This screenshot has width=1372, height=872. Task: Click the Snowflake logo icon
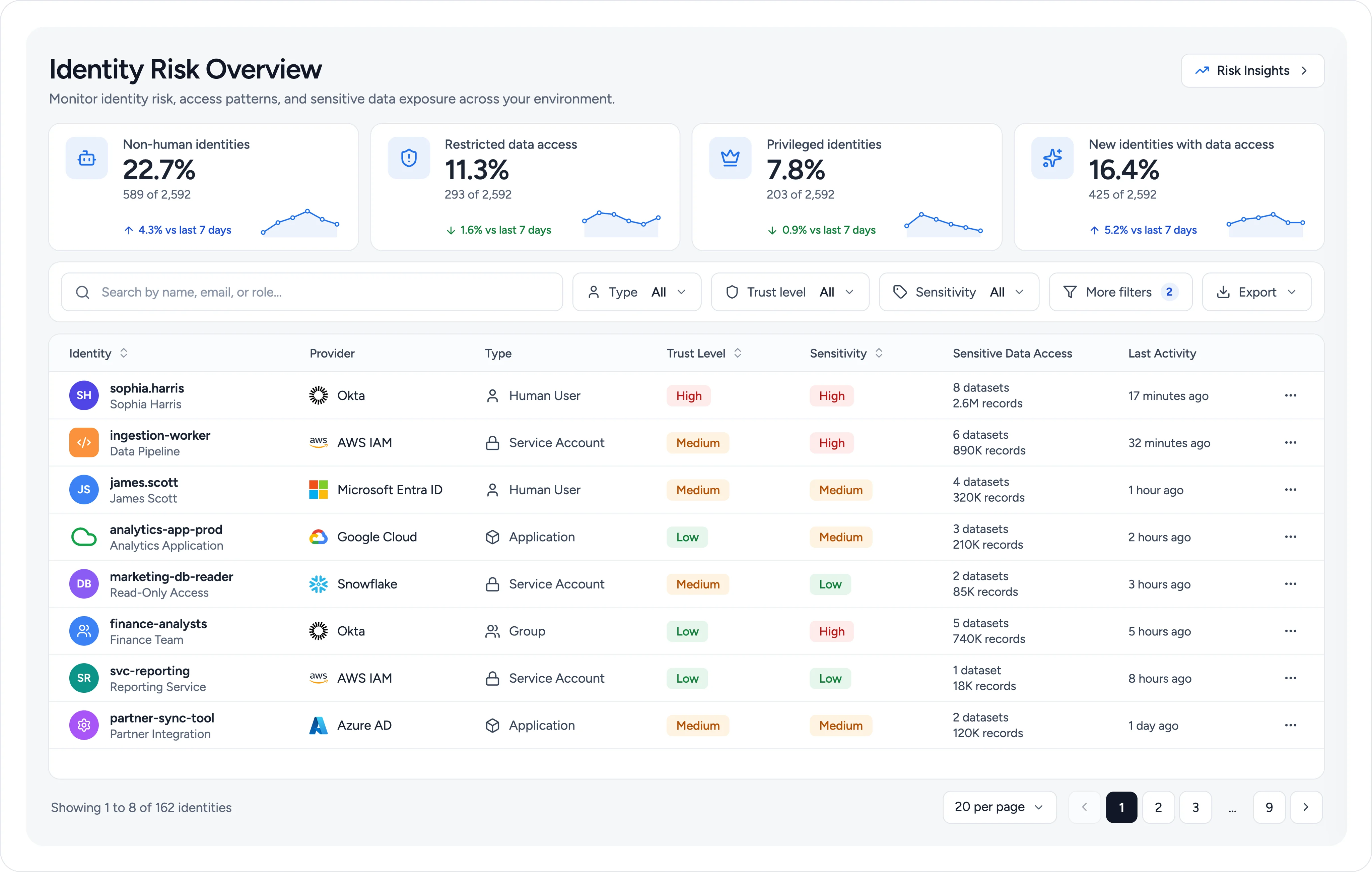click(318, 584)
